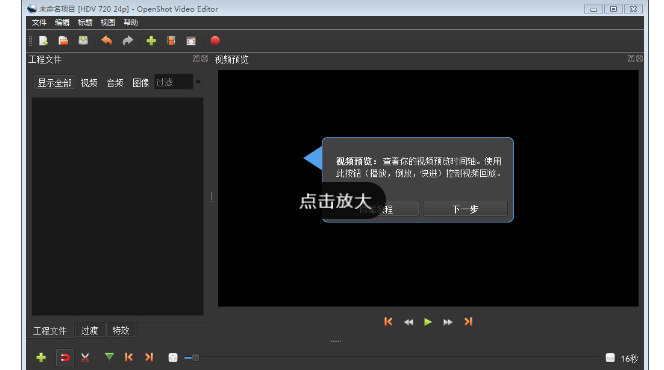
Task: Redo with the gray forward arrow
Action: (x=127, y=41)
